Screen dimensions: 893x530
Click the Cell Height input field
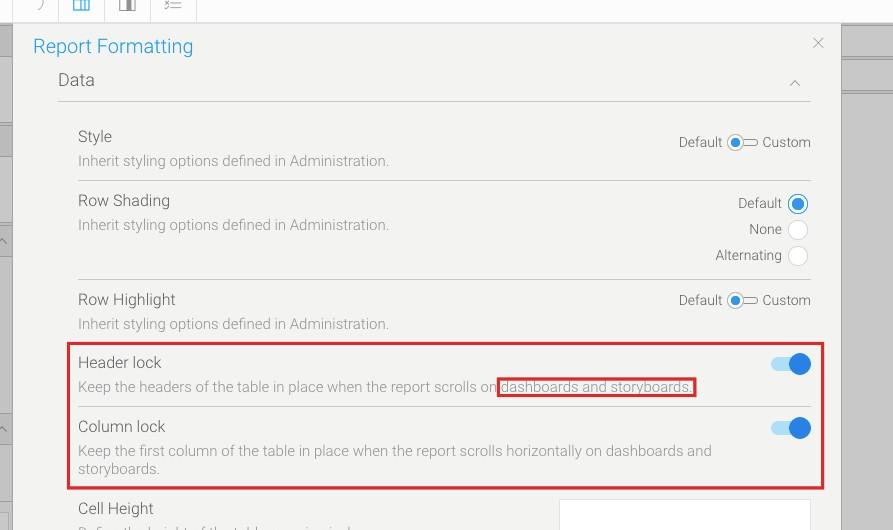[685, 515]
